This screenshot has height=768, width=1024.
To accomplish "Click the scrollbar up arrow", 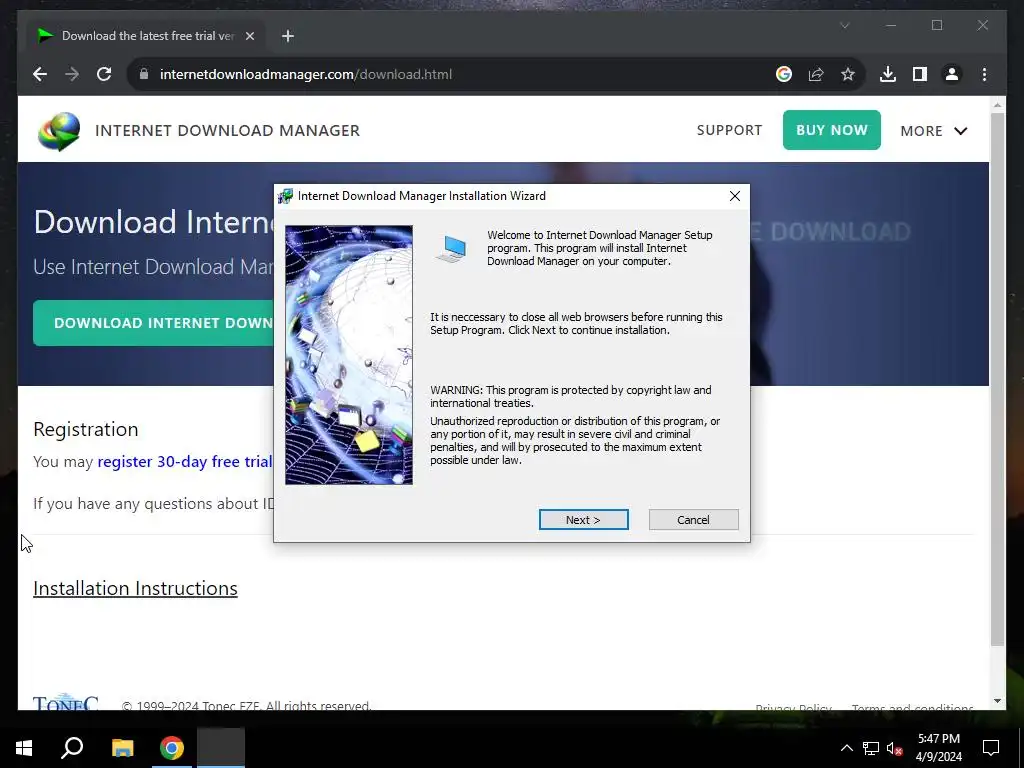I will 997,104.
